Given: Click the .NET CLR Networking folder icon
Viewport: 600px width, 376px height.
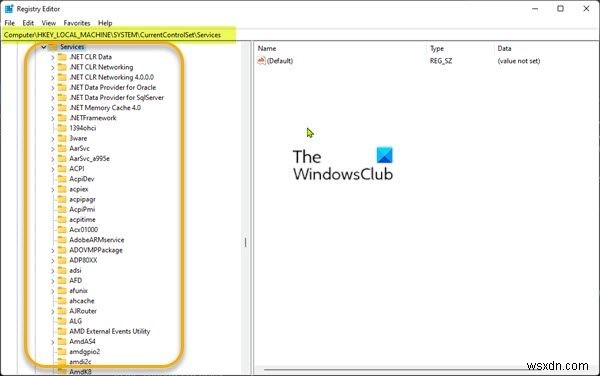Looking at the screenshot, I should 62,67.
